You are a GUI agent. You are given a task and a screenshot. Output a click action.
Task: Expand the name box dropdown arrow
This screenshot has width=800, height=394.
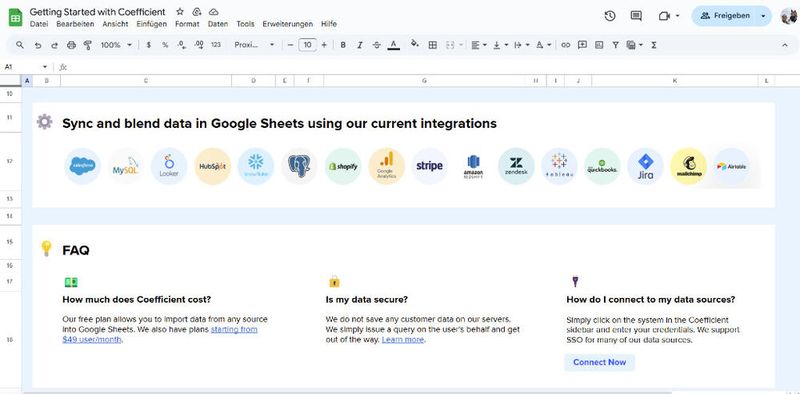[45, 67]
